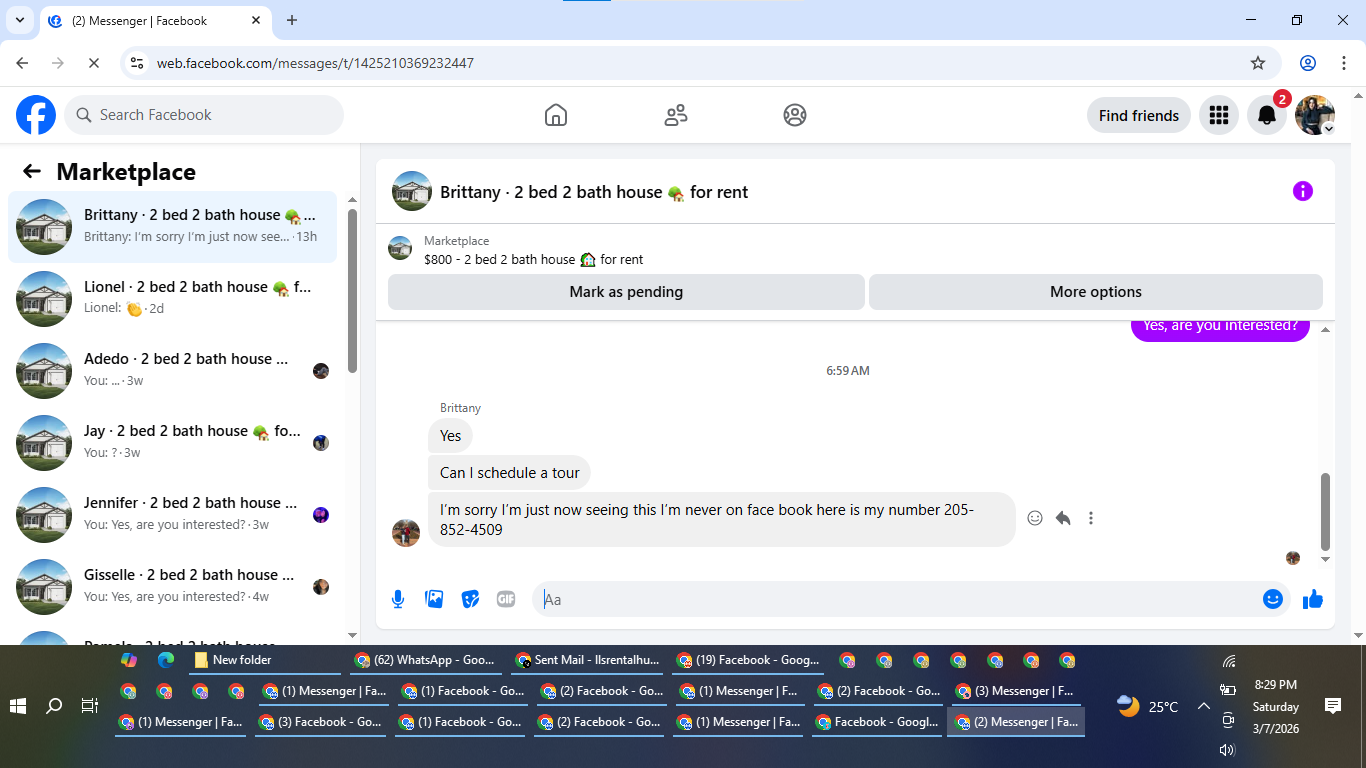Open the Facebook logo home link

[x=36, y=115]
